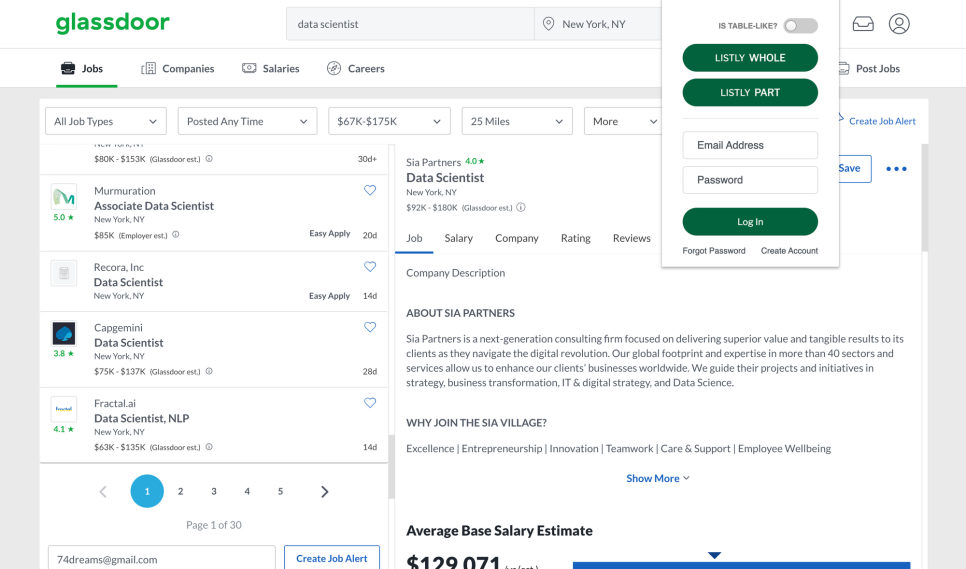The image size is (966, 569).
Task: Go to next results page arrow
Action: tap(324, 491)
